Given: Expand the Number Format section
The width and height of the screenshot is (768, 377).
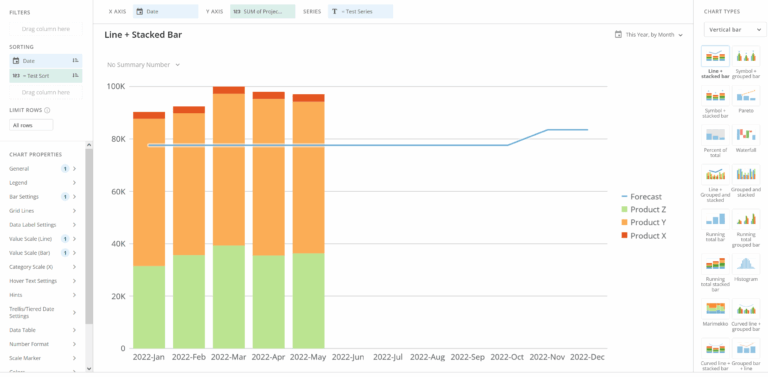Looking at the screenshot, I should [x=43, y=344].
